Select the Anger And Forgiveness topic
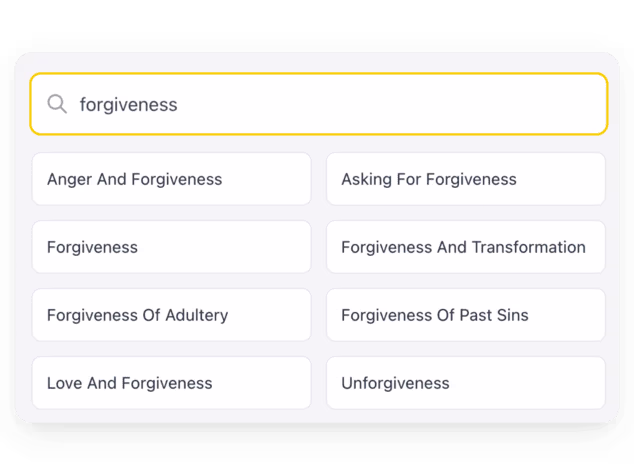 [x=171, y=179]
